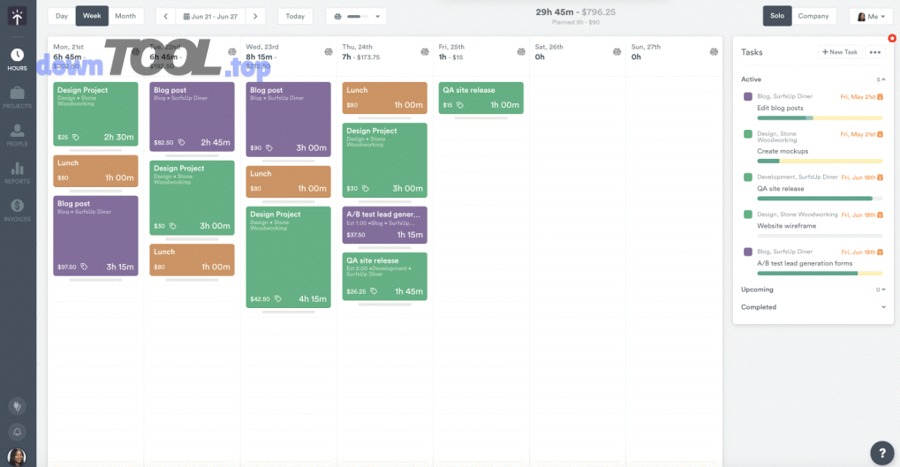Click the New Task button
The image size is (900, 467).
coord(839,52)
